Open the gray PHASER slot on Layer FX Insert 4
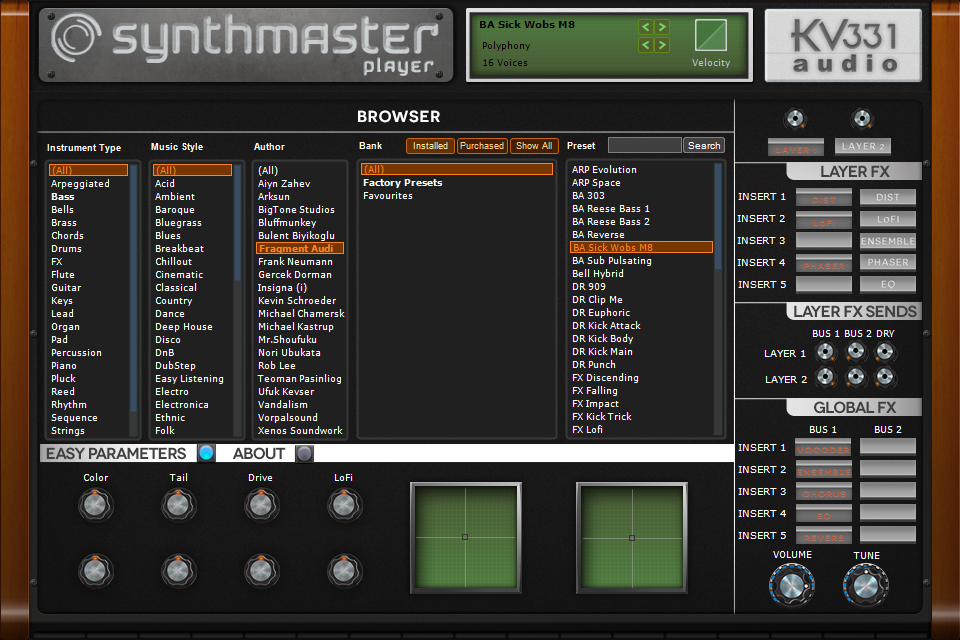Screen dimensions: 960x640 888,263
